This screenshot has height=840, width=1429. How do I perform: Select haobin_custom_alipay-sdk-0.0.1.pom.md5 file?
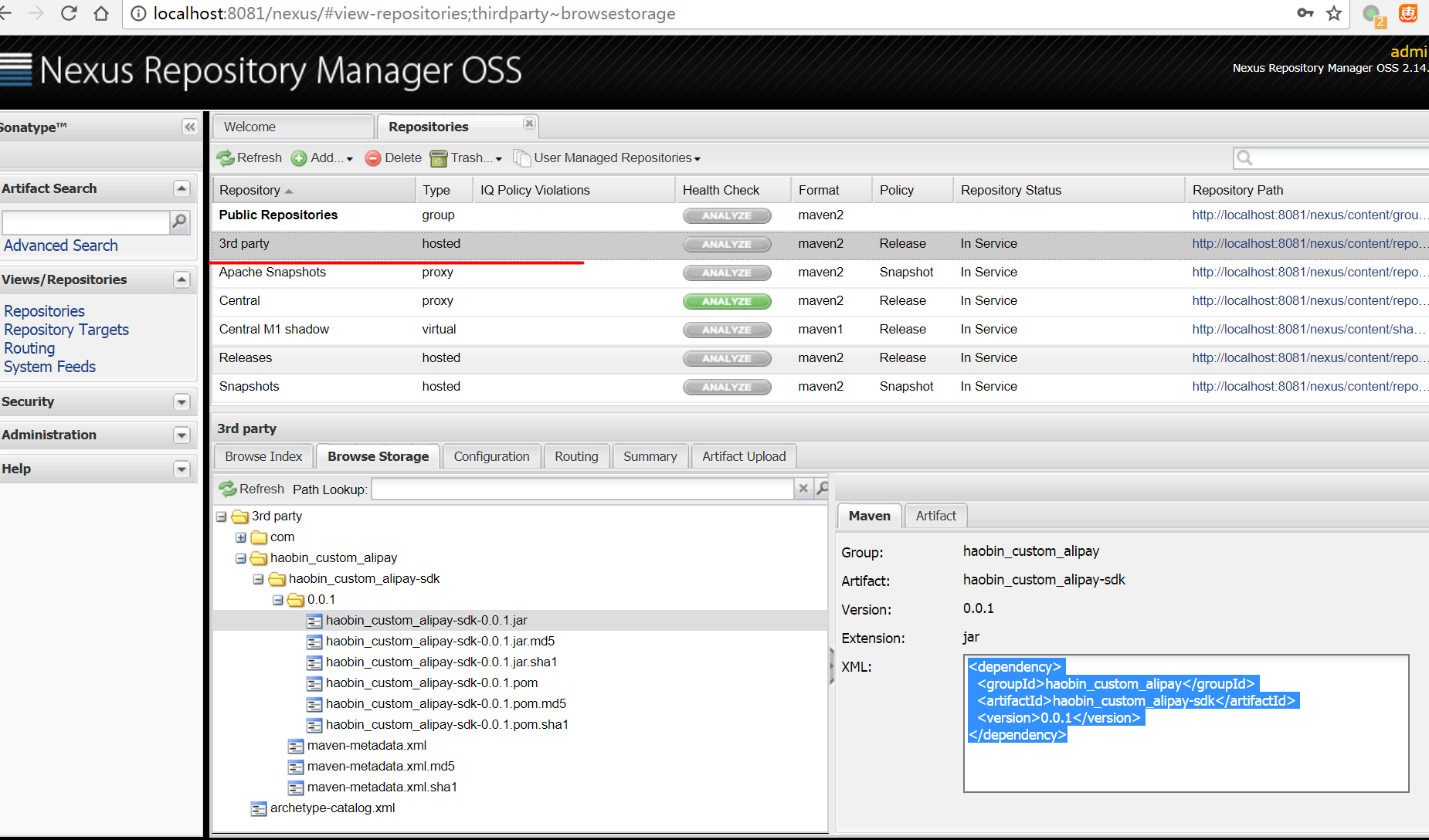[446, 704]
